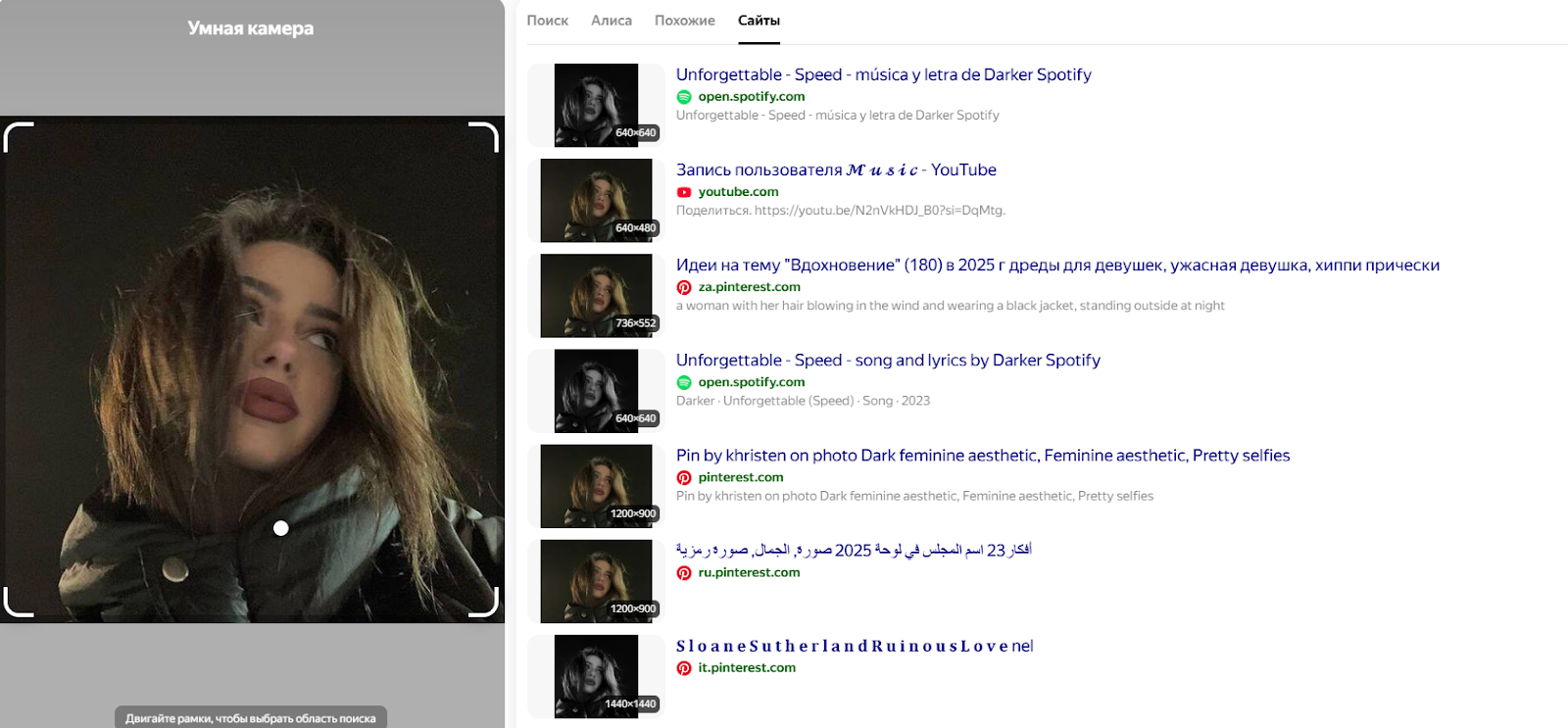Open the 'Запись пользователя Music - YouTube' link
The width and height of the screenshot is (1568, 728).
pyautogui.click(x=835, y=170)
